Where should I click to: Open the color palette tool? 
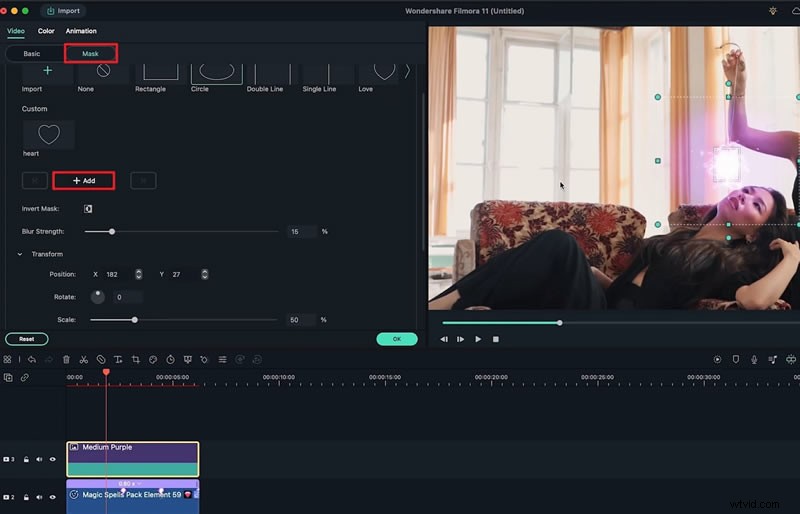153,360
